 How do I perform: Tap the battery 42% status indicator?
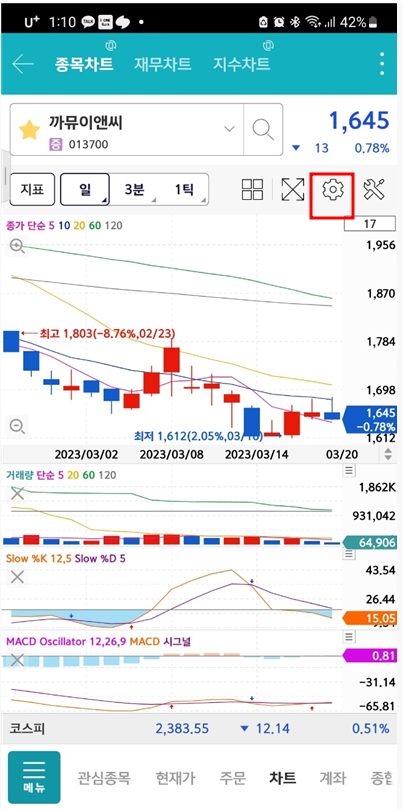pos(360,22)
